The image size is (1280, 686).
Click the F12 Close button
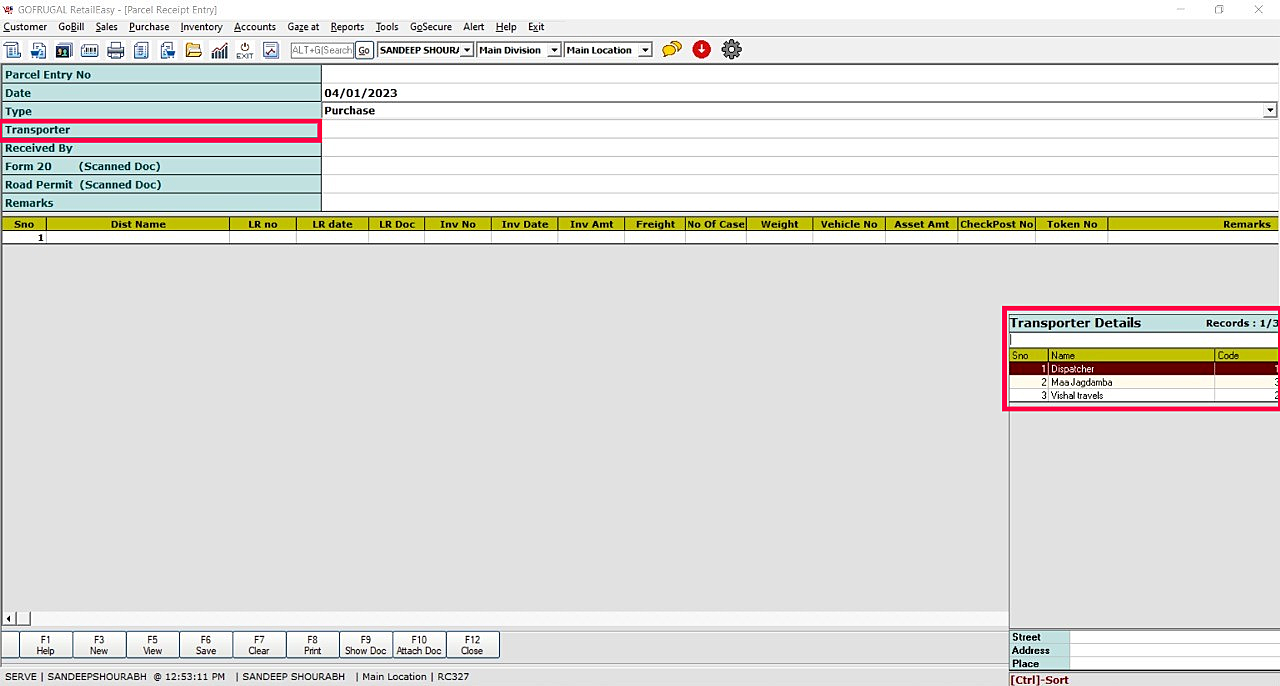point(472,645)
